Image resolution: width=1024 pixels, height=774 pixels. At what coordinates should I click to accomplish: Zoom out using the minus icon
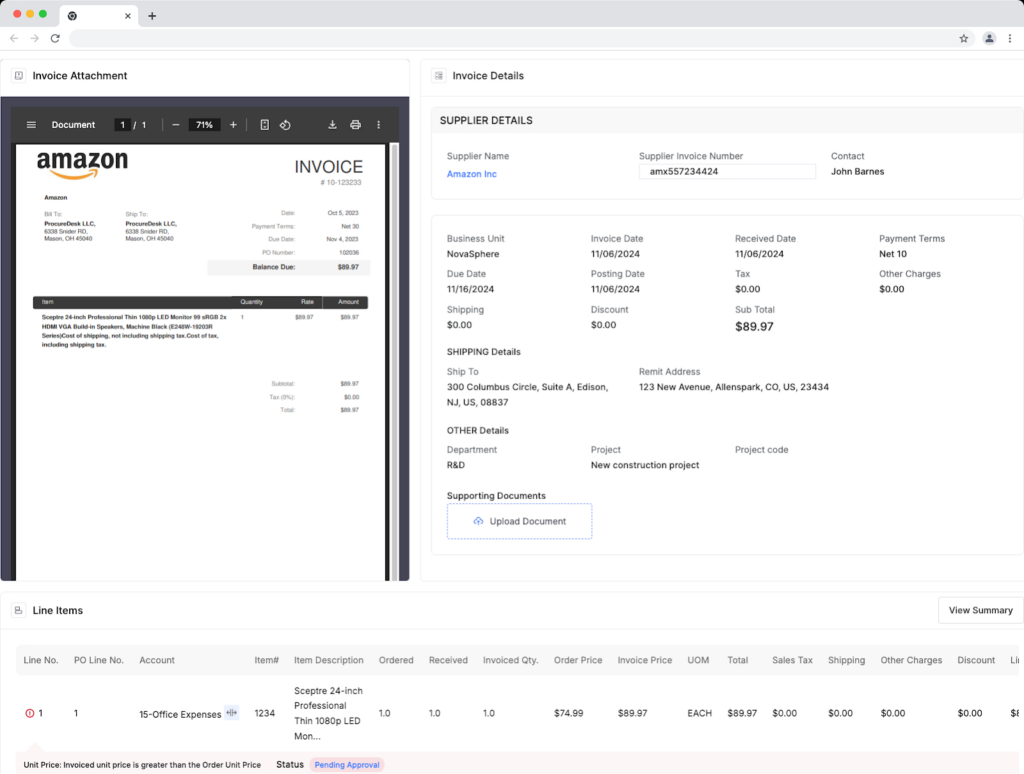click(x=175, y=124)
